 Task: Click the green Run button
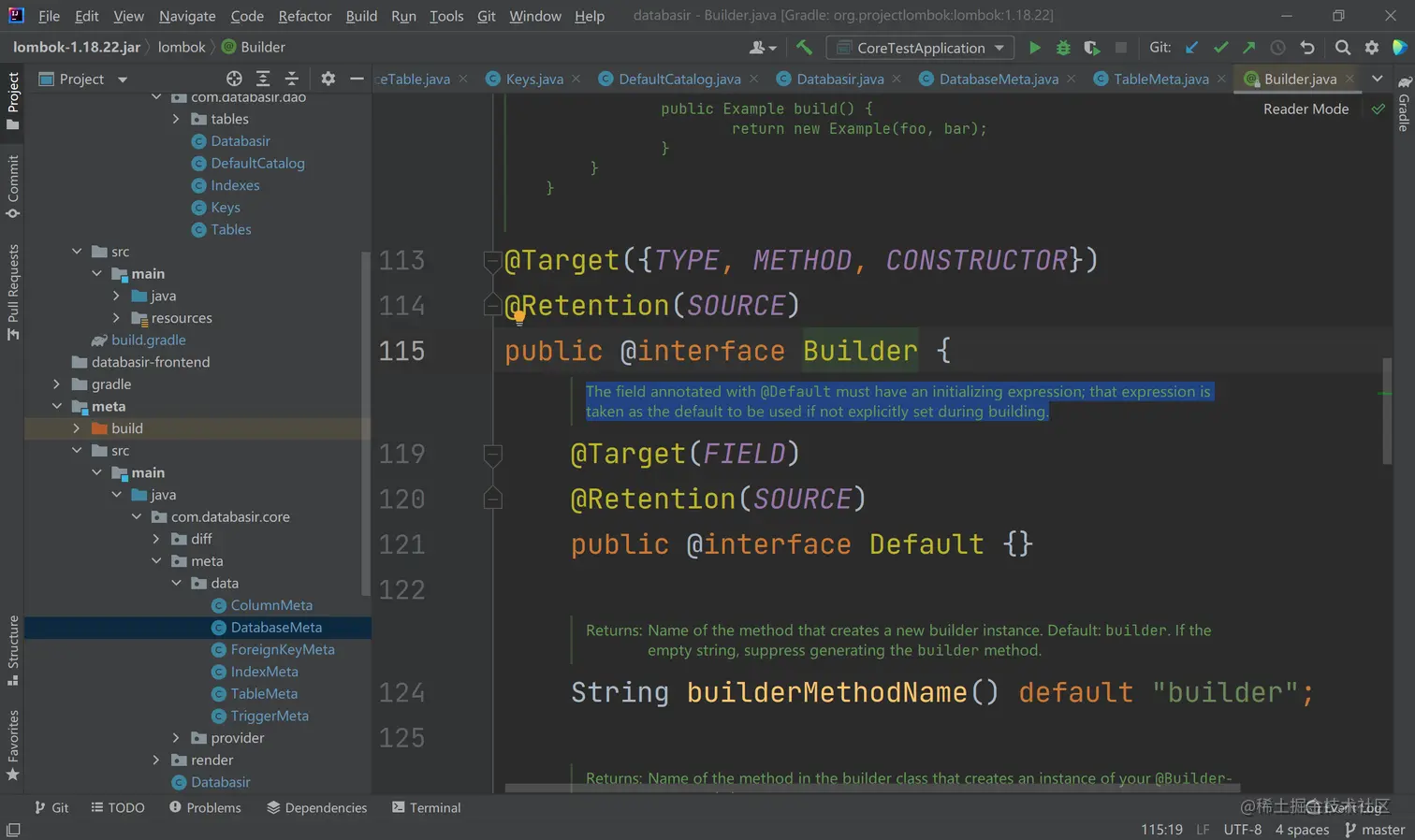pos(1034,48)
